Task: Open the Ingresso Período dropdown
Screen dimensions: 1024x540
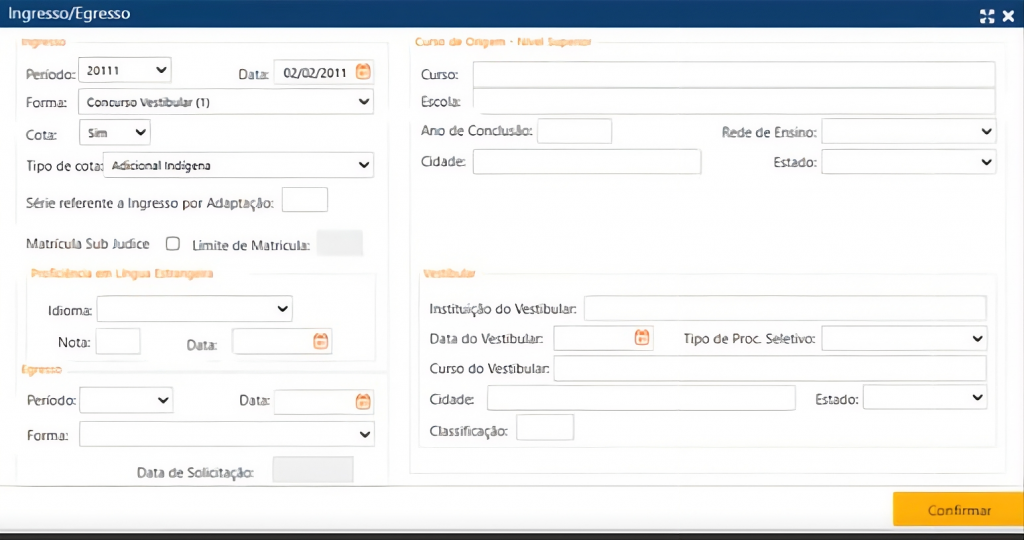Action: pyautogui.click(x=125, y=70)
